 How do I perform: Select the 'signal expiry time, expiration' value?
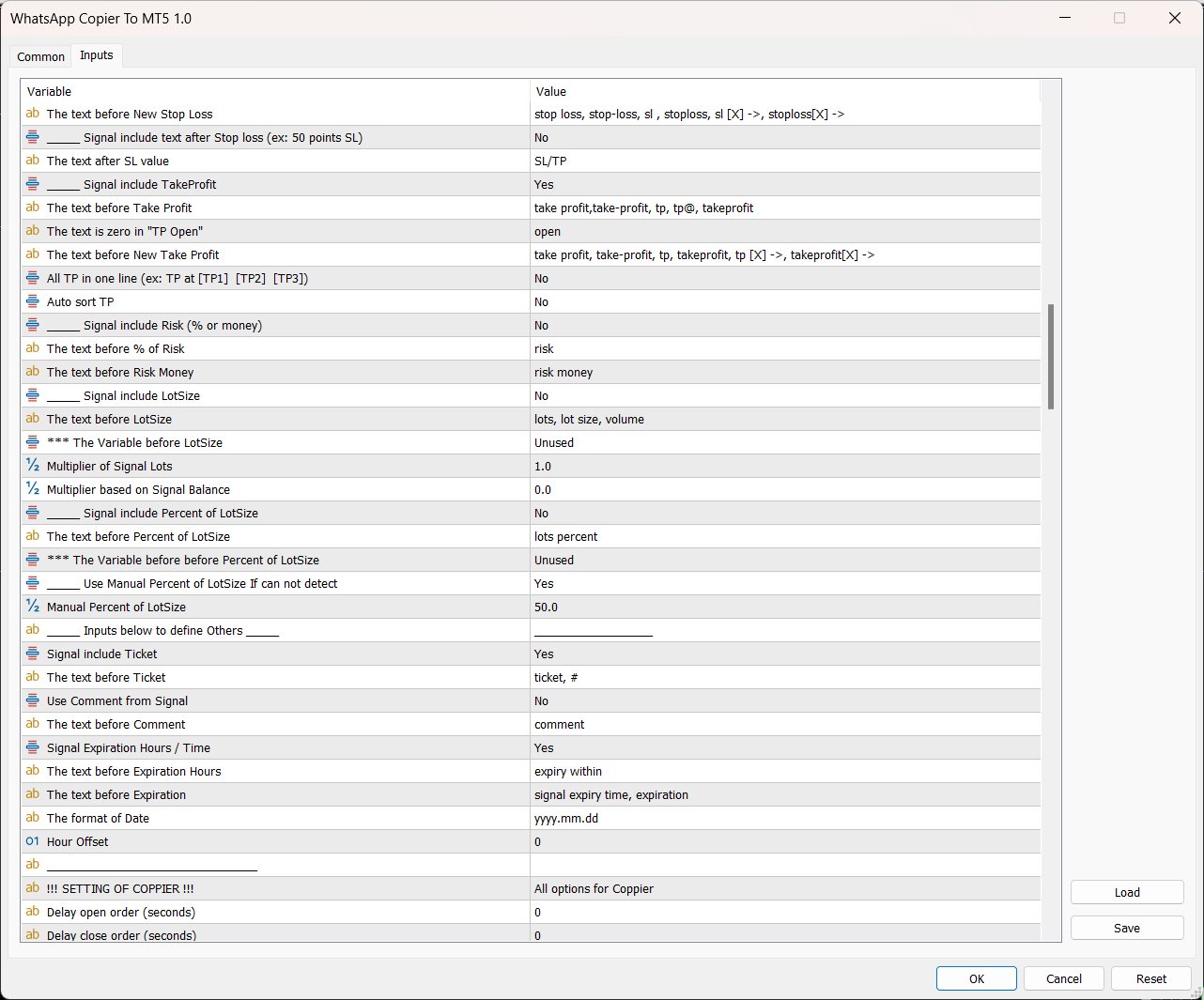(785, 794)
